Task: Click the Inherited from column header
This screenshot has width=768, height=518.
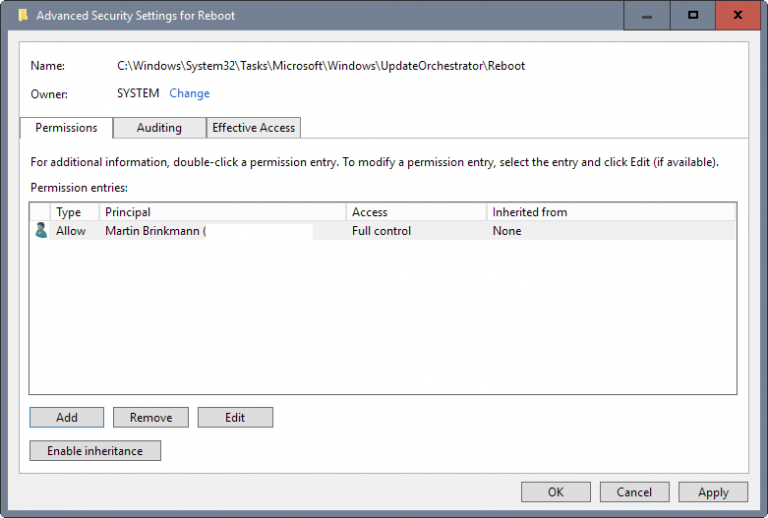Action: pyautogui.click(x=611, y=212)
